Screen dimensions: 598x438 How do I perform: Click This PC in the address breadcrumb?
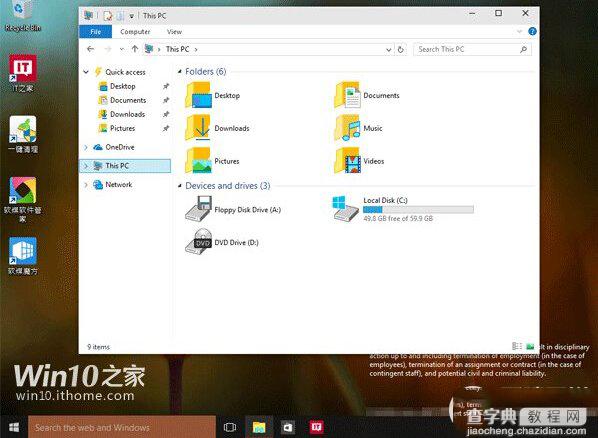coord(177,49)
